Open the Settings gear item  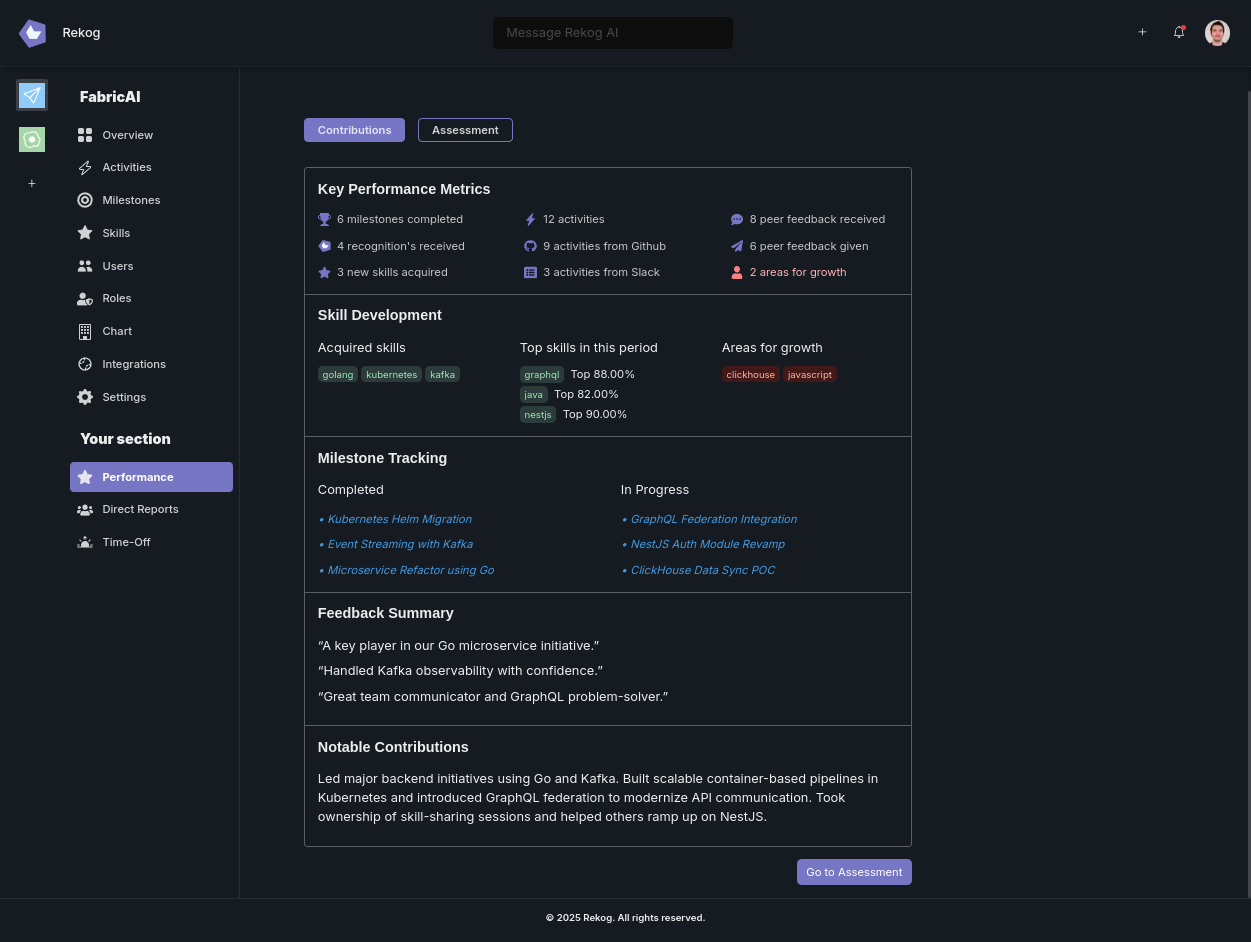click(123, 397)
